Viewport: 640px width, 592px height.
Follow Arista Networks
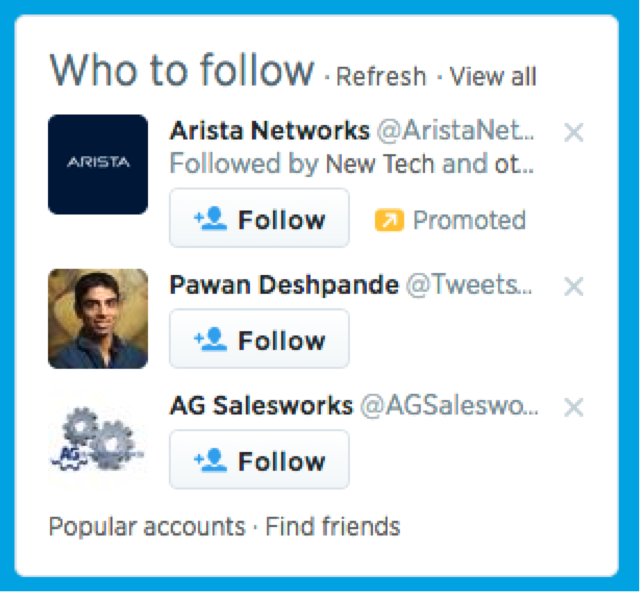pos(259,218)
